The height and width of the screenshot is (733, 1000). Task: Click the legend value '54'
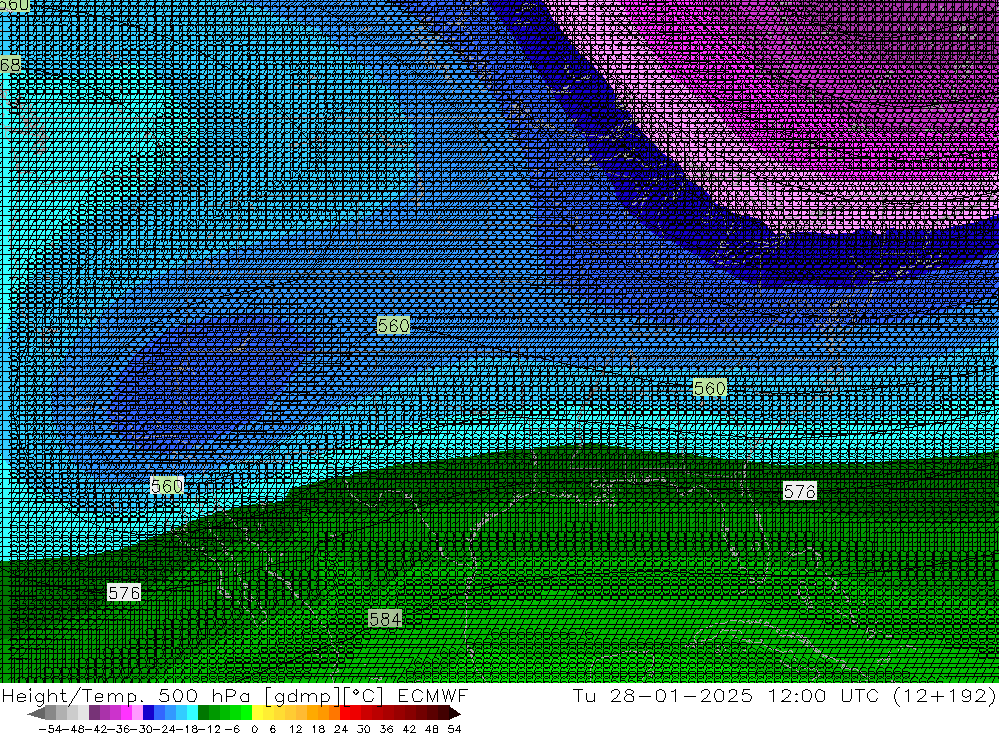tap(454, 729)
